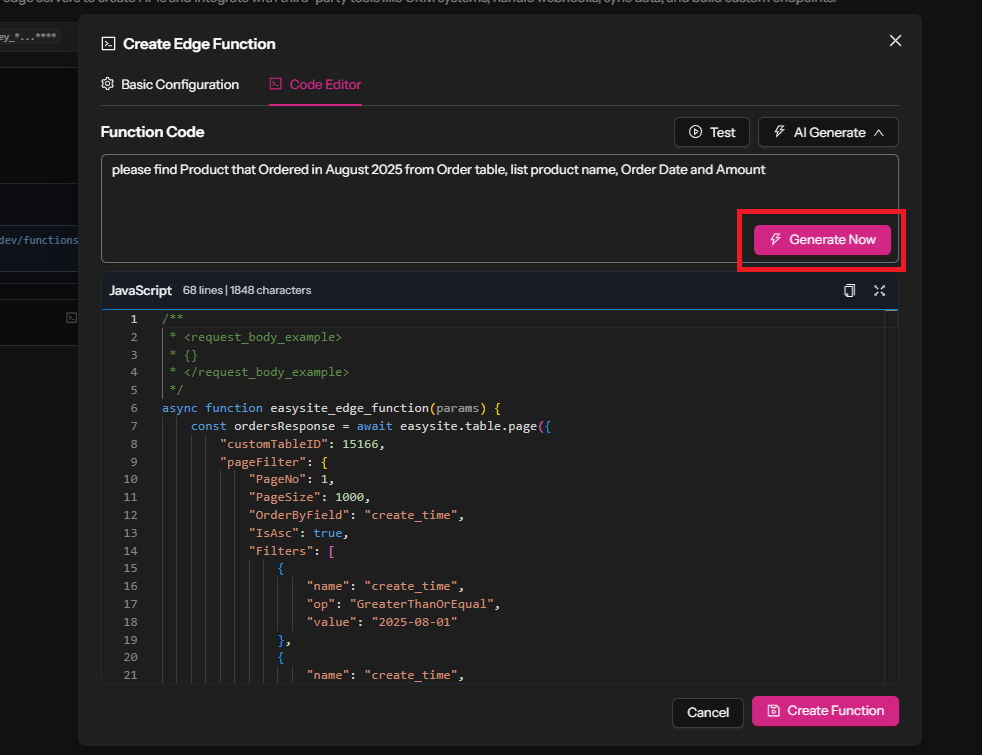This screenshot has width=982, height=755.
Task: Copy the JavaScript code to clipboard
Action: [x=849, y=290]
